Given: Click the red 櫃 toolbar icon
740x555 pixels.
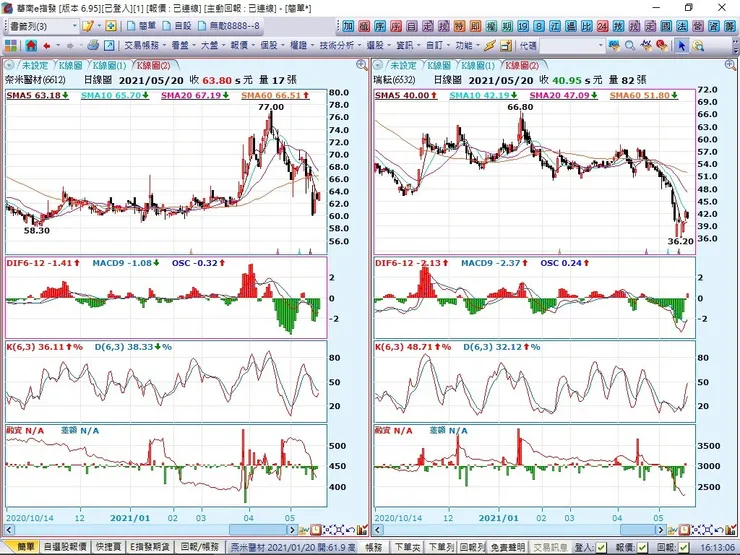Looking at the screenshot, I should pos(364,26).
